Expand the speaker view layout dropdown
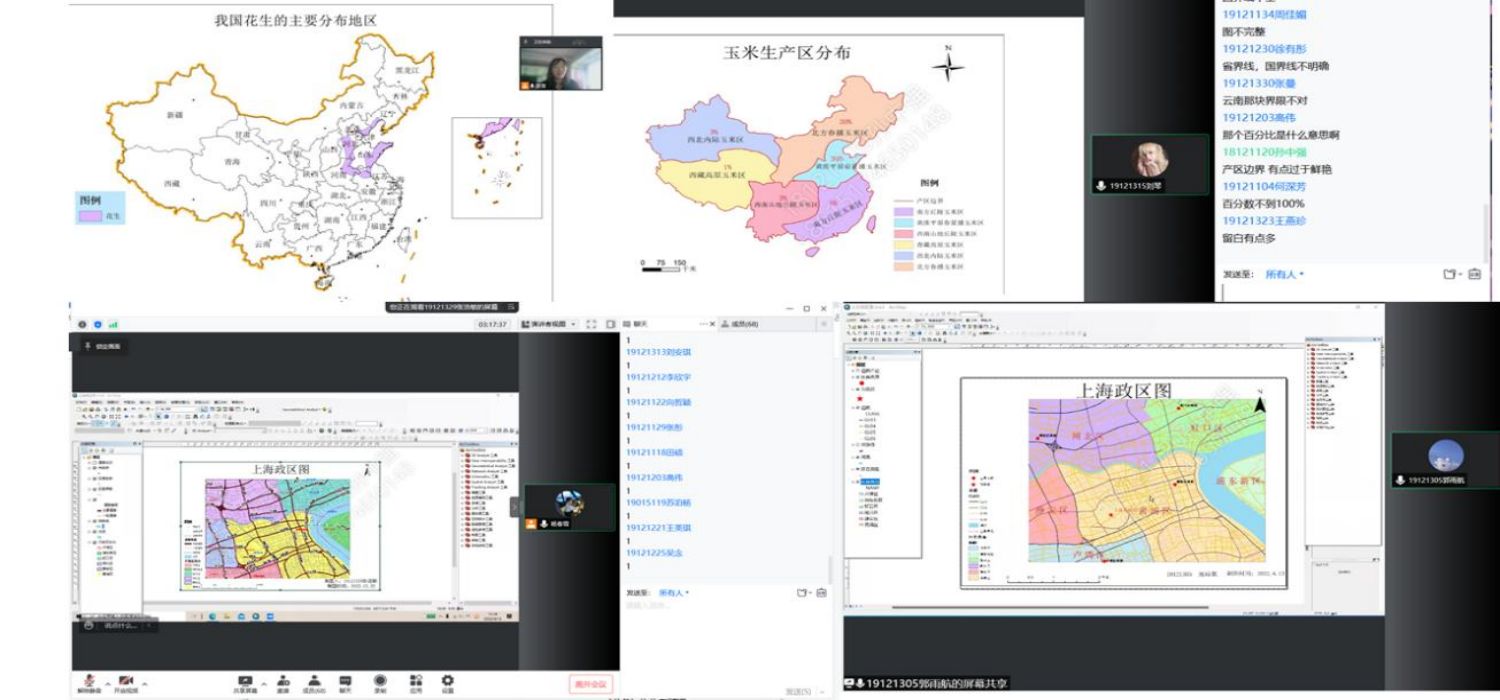 548,324
